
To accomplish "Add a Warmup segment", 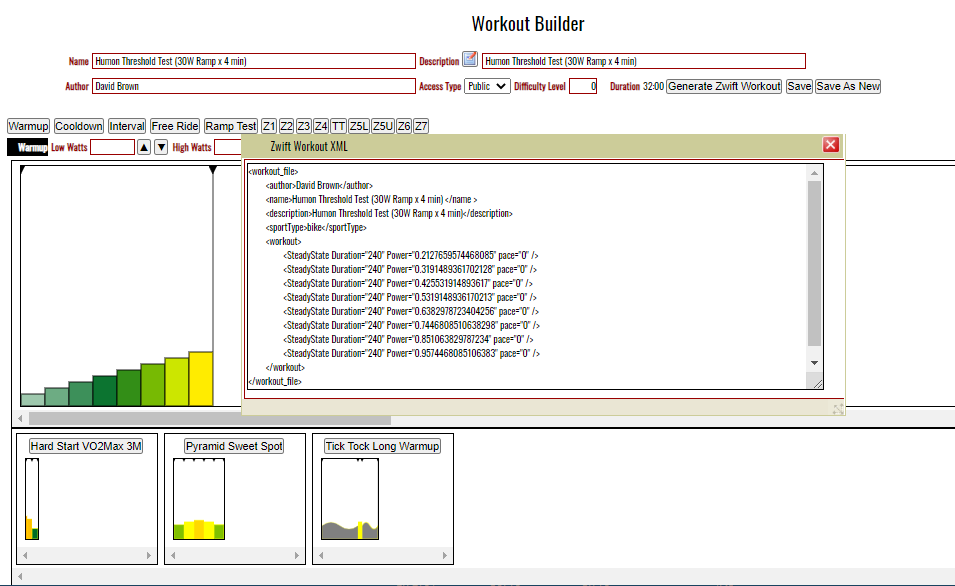I will point(28,126).
